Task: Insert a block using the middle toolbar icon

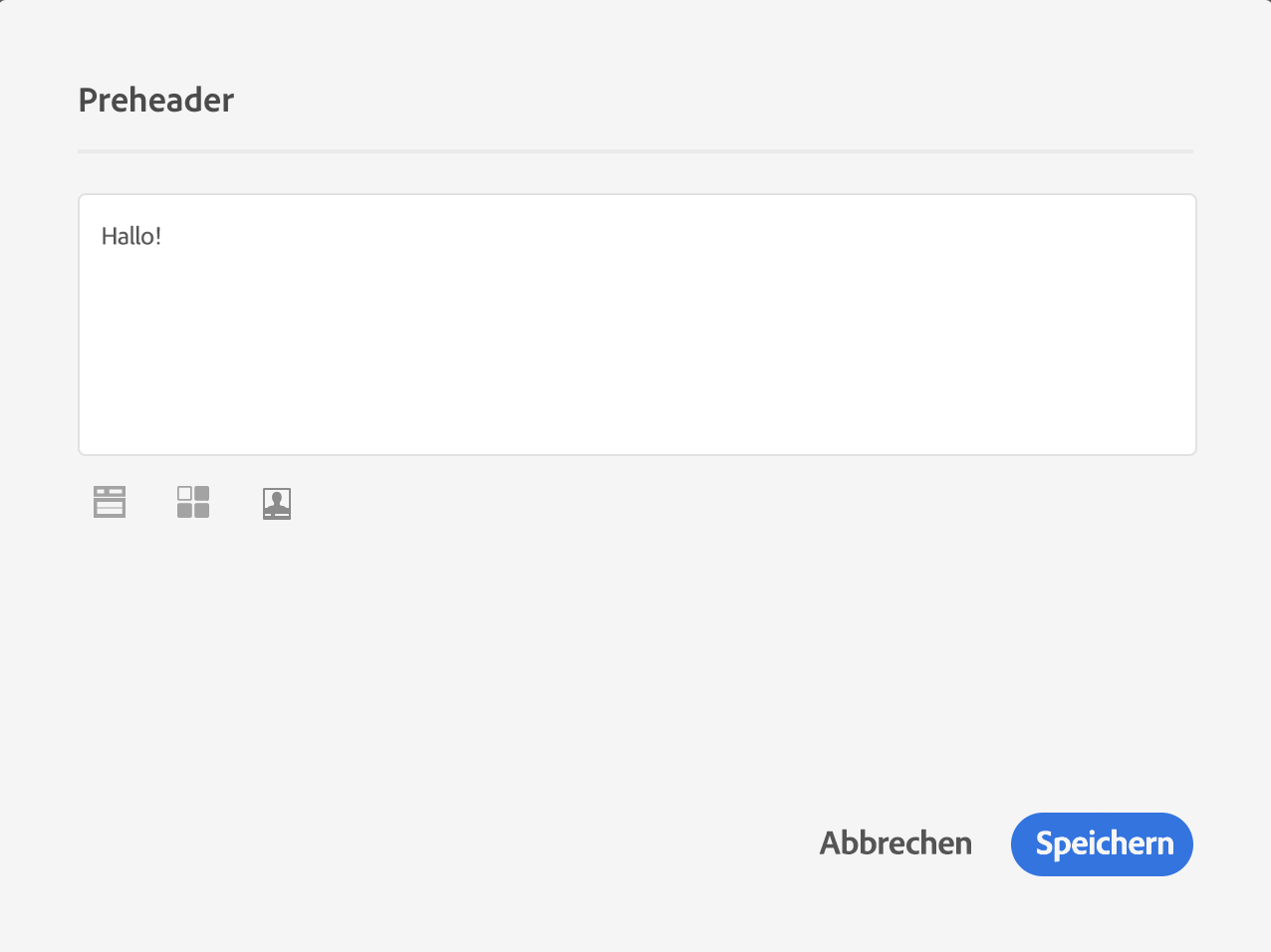Action: click(x=193, y=502)
